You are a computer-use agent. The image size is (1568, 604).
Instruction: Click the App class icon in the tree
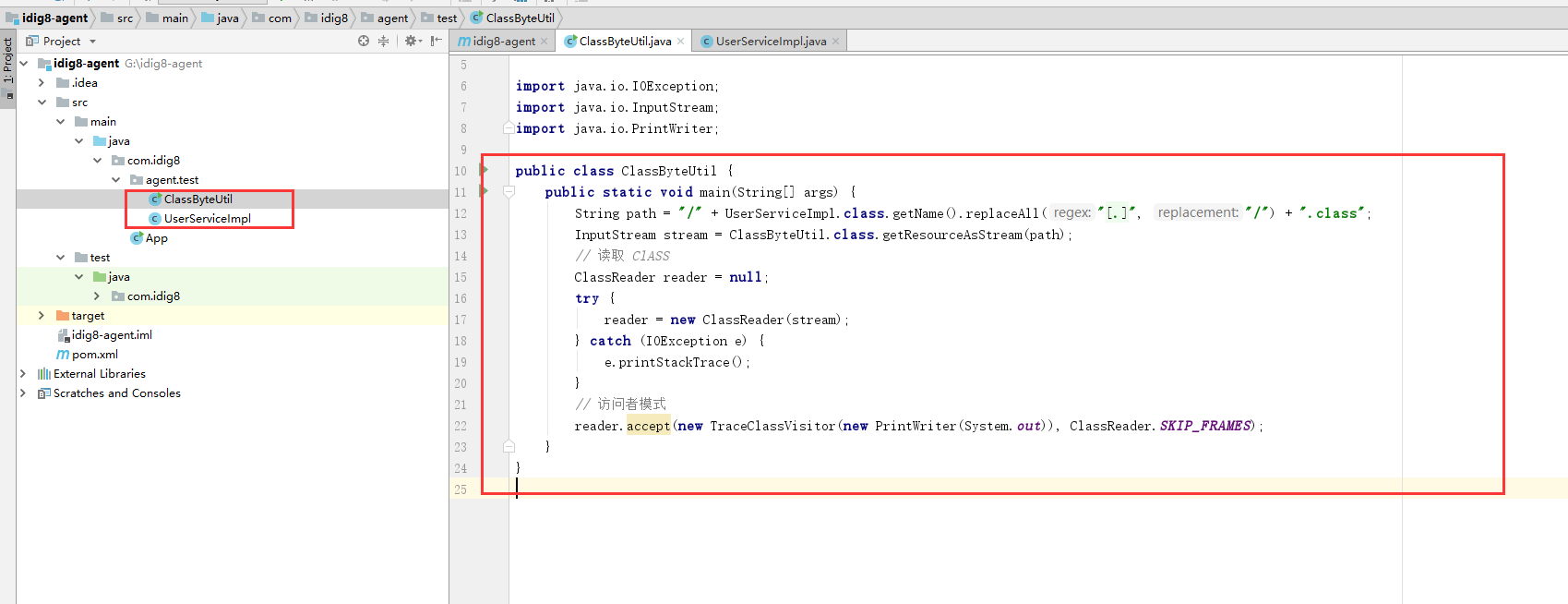click(x=137, y=238)
